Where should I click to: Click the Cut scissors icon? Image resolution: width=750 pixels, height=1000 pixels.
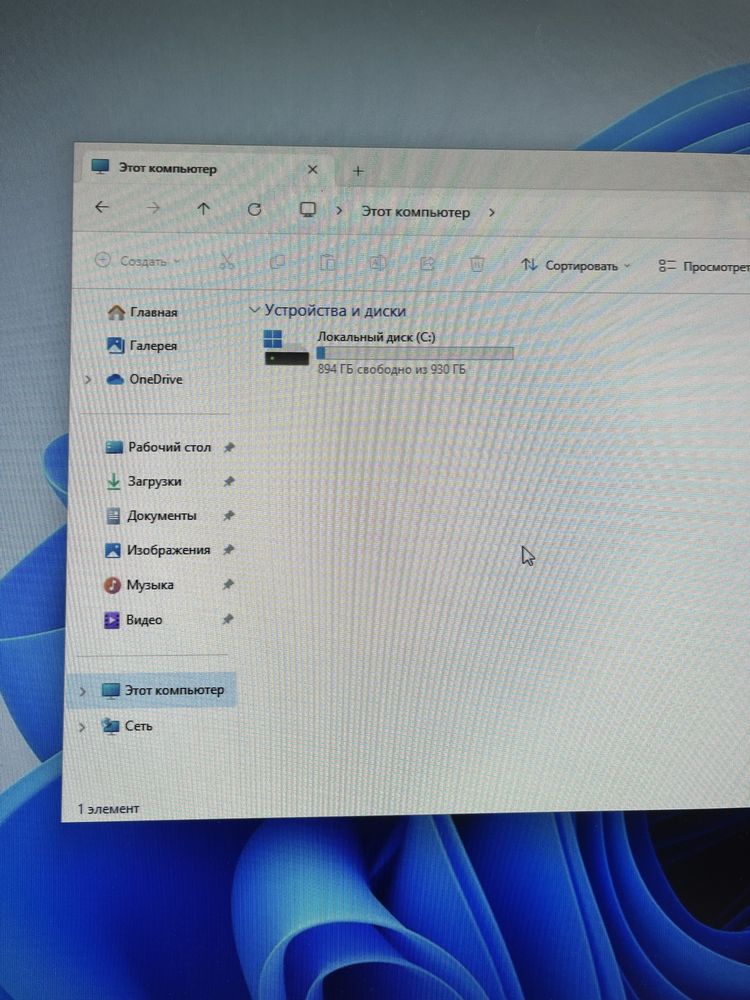tap(227, 261)
